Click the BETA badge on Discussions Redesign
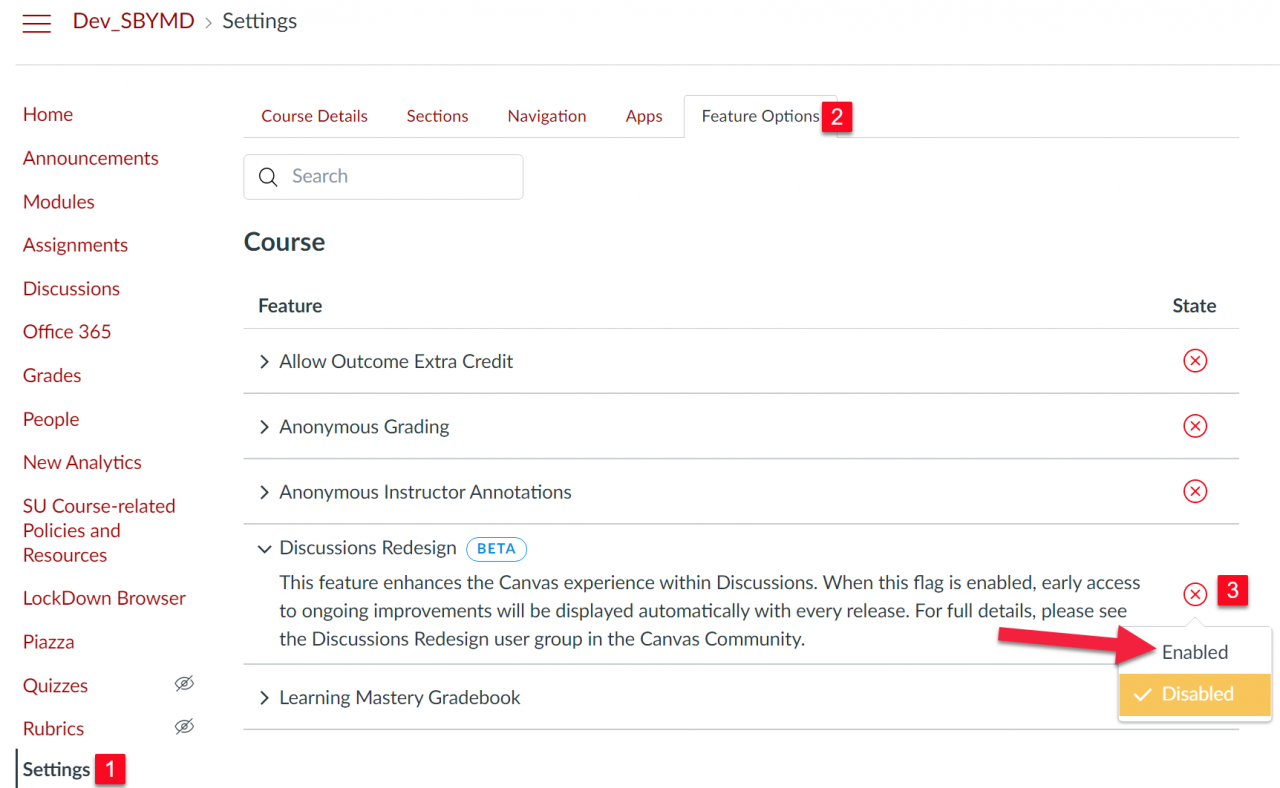 coord(496,549)
